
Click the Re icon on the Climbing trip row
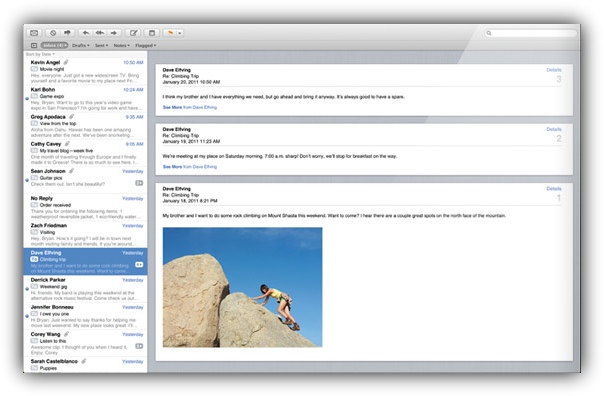tap(34, 259)
